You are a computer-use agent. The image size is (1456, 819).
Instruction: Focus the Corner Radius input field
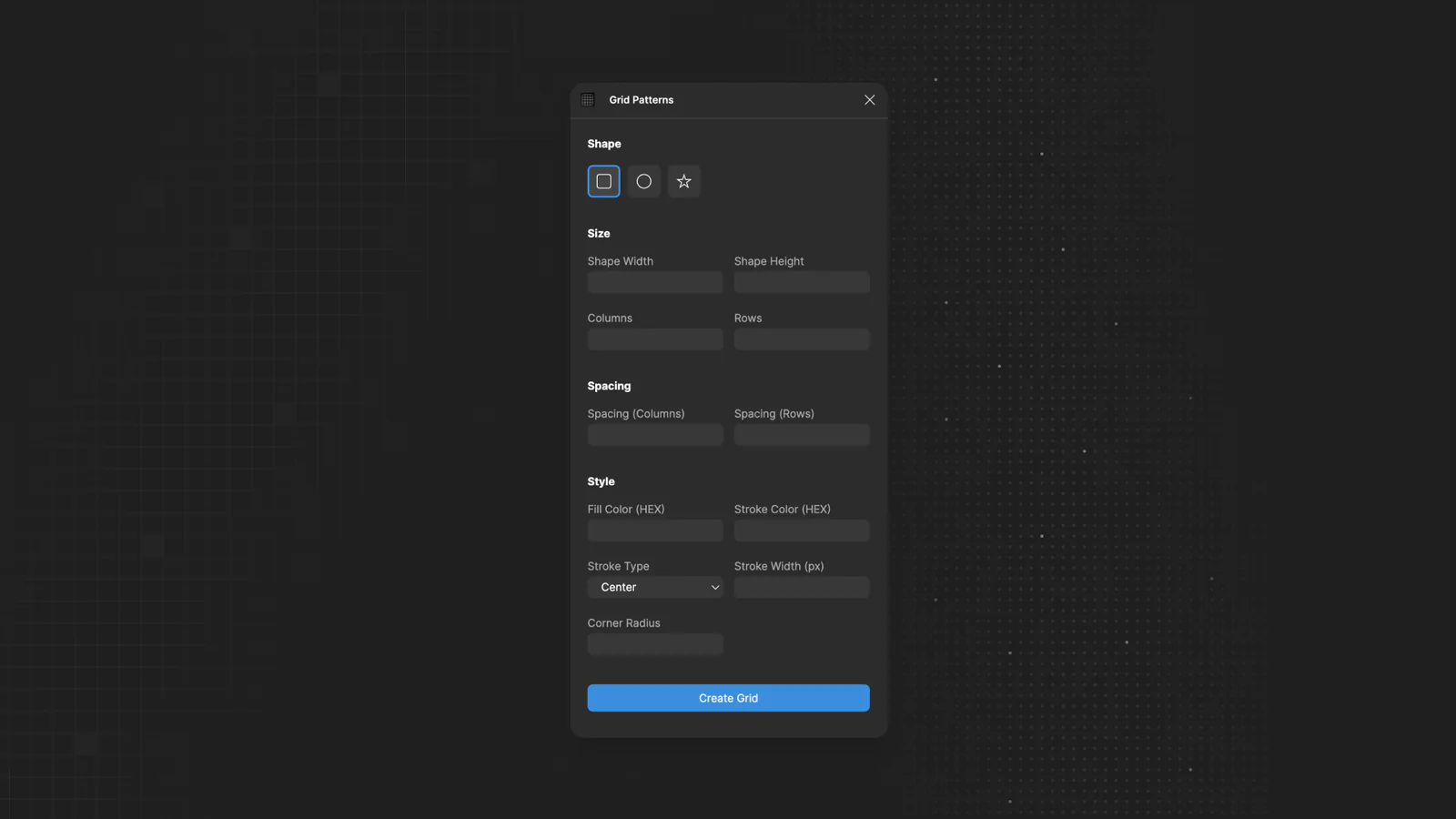655,644
